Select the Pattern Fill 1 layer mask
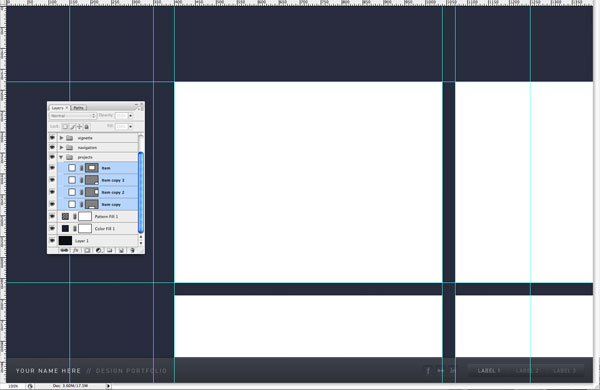This screenshot has width=600, height=390. coord(85,217)
